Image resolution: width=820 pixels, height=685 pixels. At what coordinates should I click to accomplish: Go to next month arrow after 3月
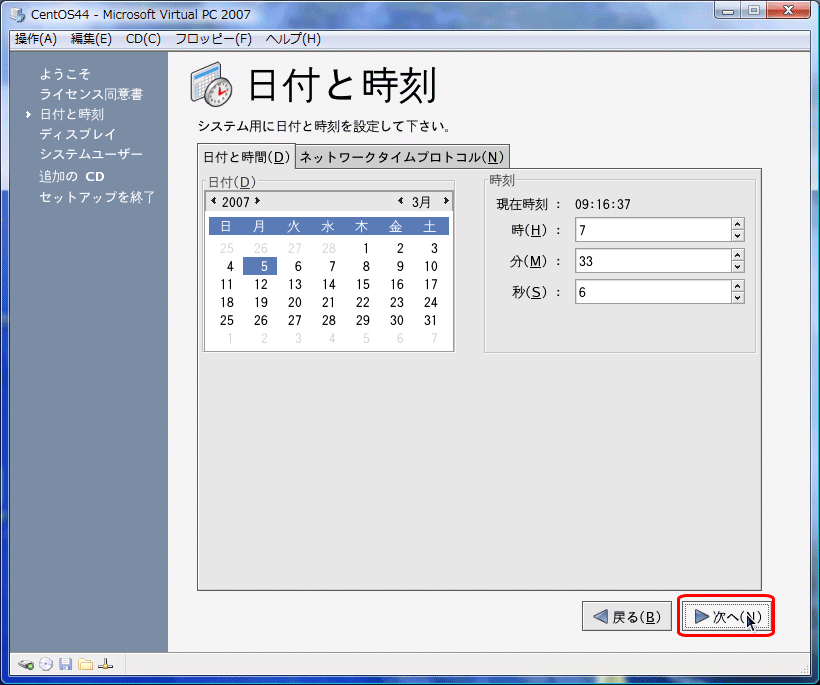click(446, 201)
